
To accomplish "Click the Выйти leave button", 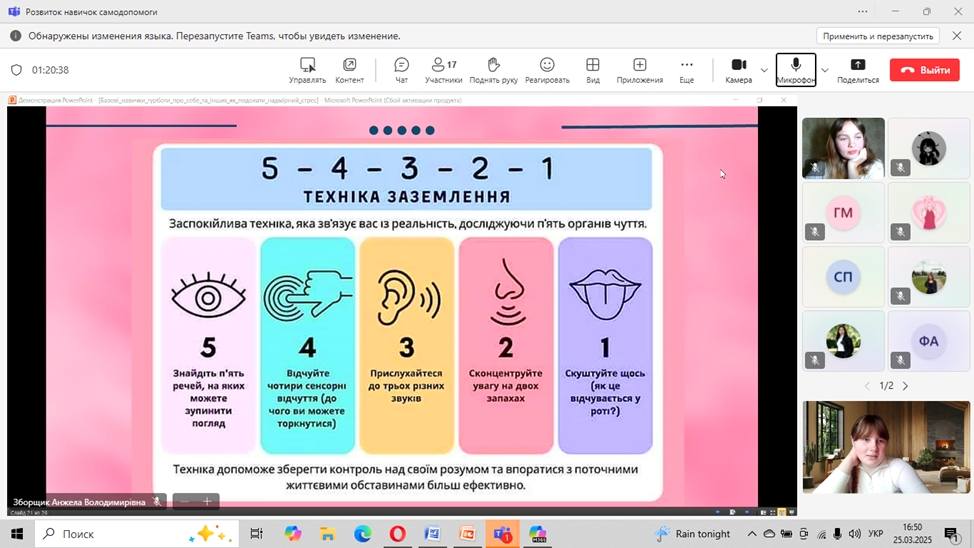I will 924,70.
